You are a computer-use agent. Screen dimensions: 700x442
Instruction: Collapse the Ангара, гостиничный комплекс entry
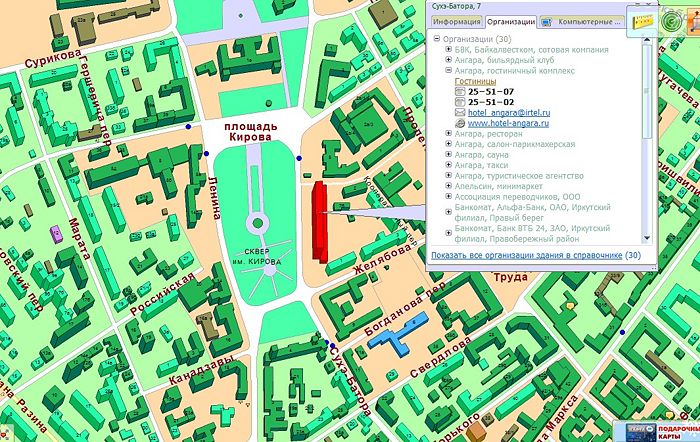point(448,71)
